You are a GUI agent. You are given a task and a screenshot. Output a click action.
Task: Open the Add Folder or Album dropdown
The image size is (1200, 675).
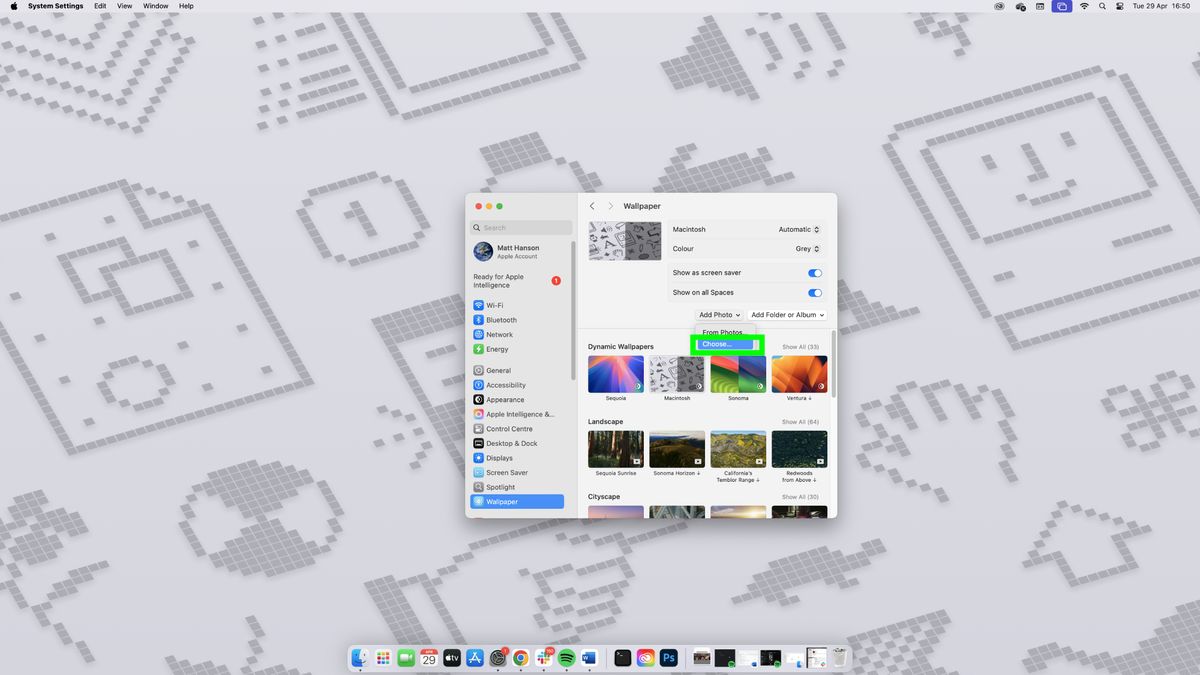pyautogui.click(x=787, y=314)
